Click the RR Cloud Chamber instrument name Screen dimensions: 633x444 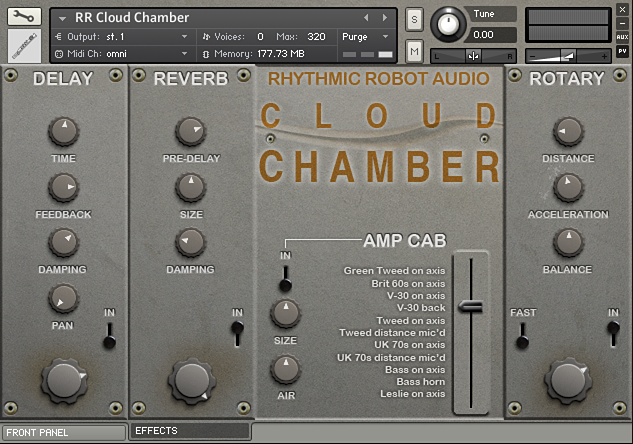(132, 18)
